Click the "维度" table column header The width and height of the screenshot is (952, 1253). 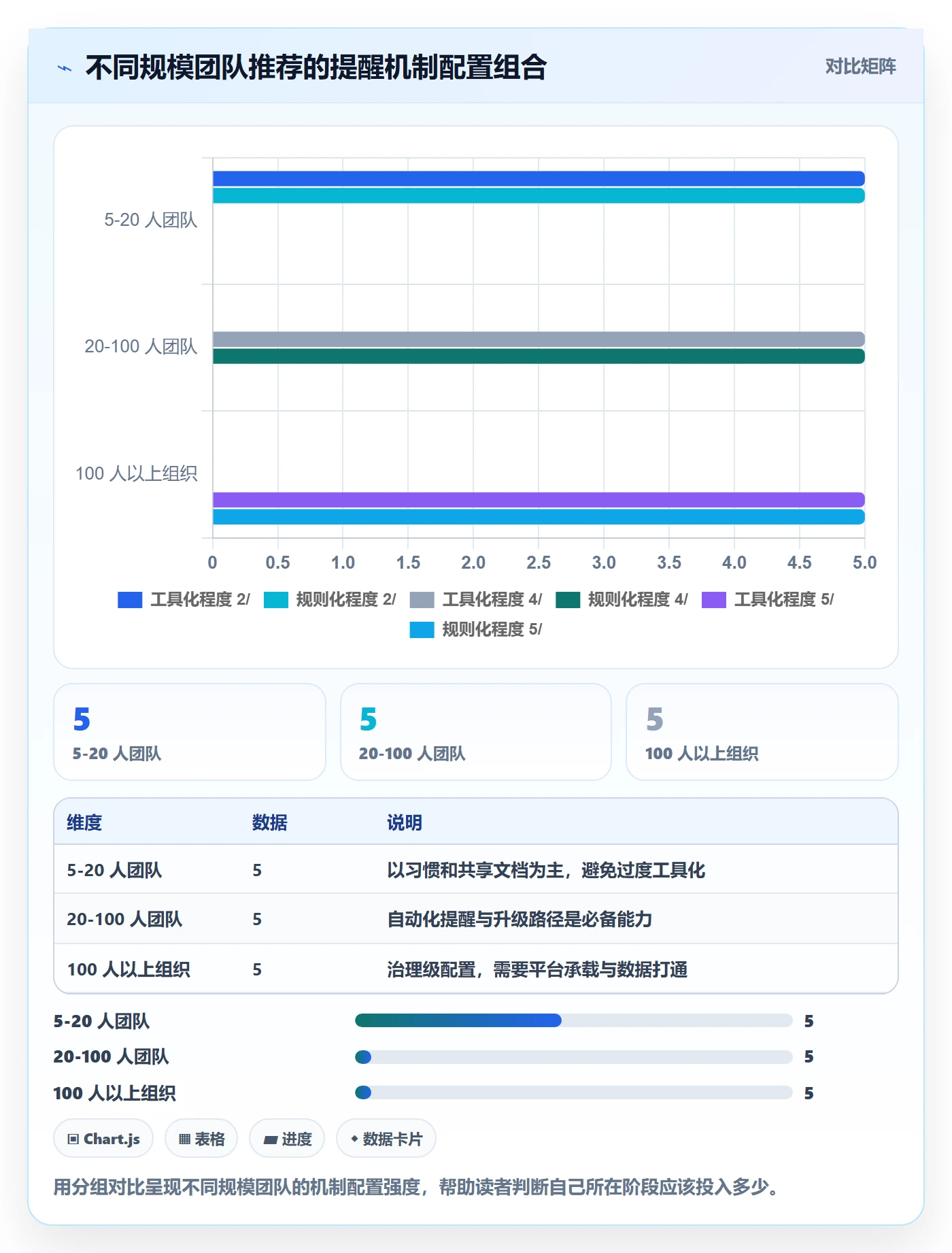pos(84,822)
